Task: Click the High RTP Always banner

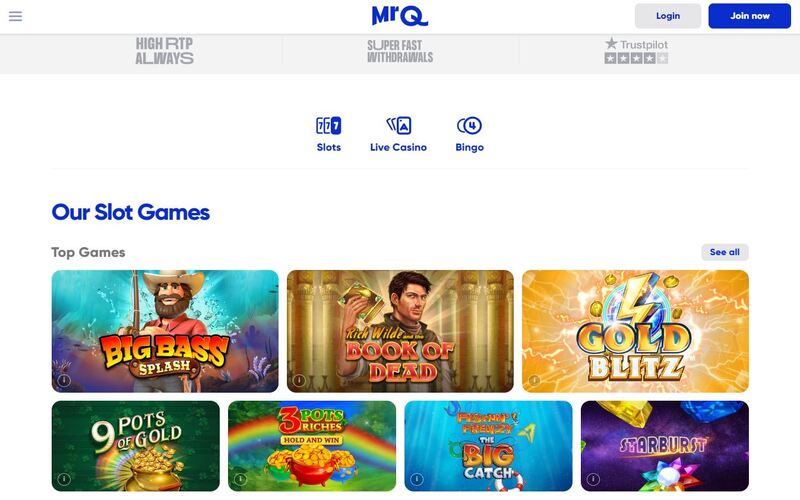Action: click(x=164, y=51)
